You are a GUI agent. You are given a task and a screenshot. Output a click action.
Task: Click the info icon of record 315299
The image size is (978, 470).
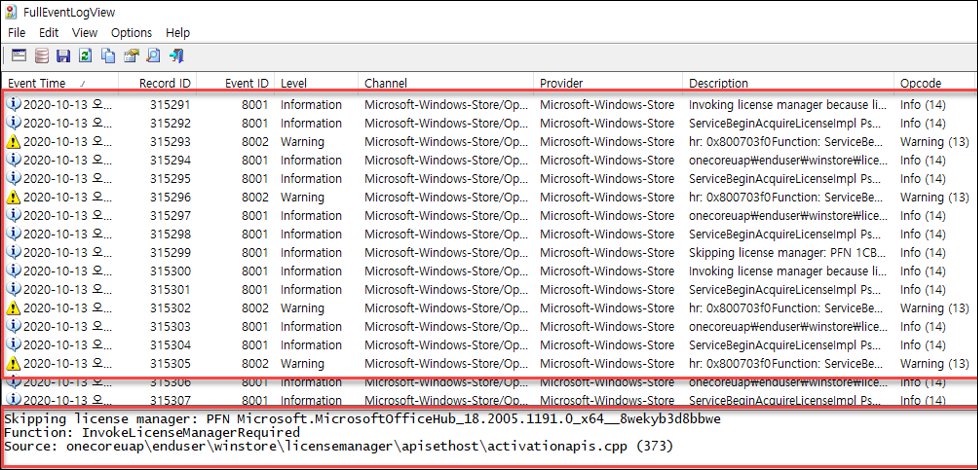[13, 252]
